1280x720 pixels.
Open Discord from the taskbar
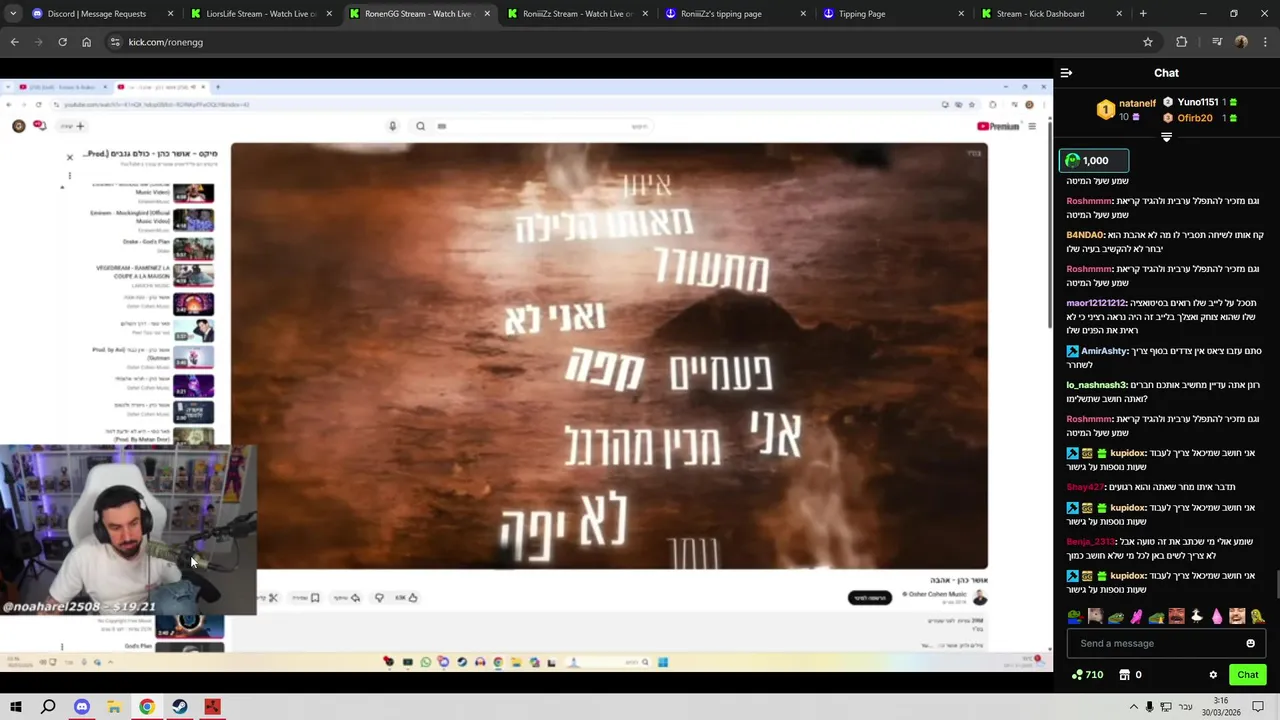(x=81, y=707)
